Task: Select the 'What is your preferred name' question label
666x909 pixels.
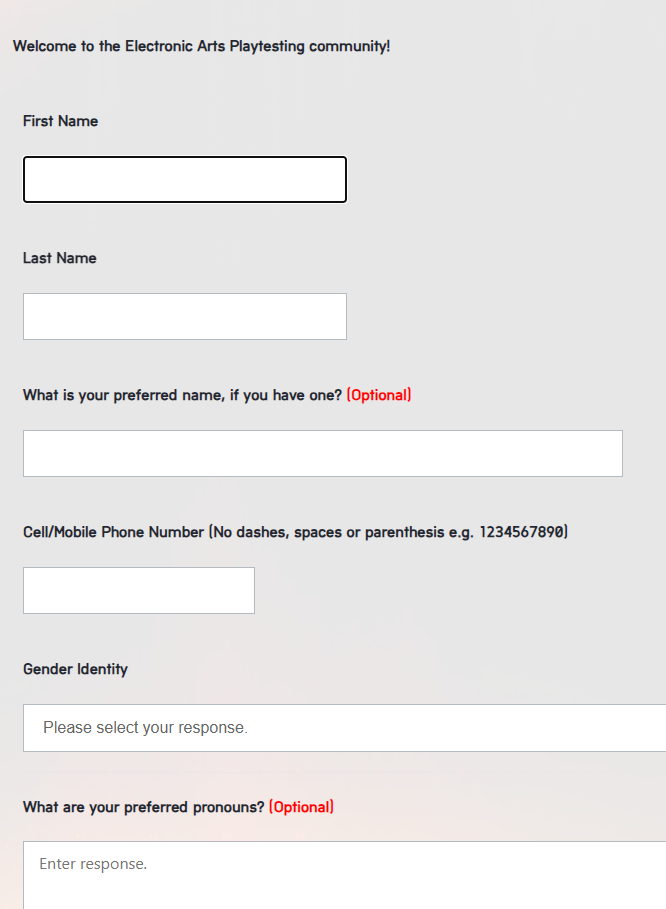Action: click(x=183, y=395)
